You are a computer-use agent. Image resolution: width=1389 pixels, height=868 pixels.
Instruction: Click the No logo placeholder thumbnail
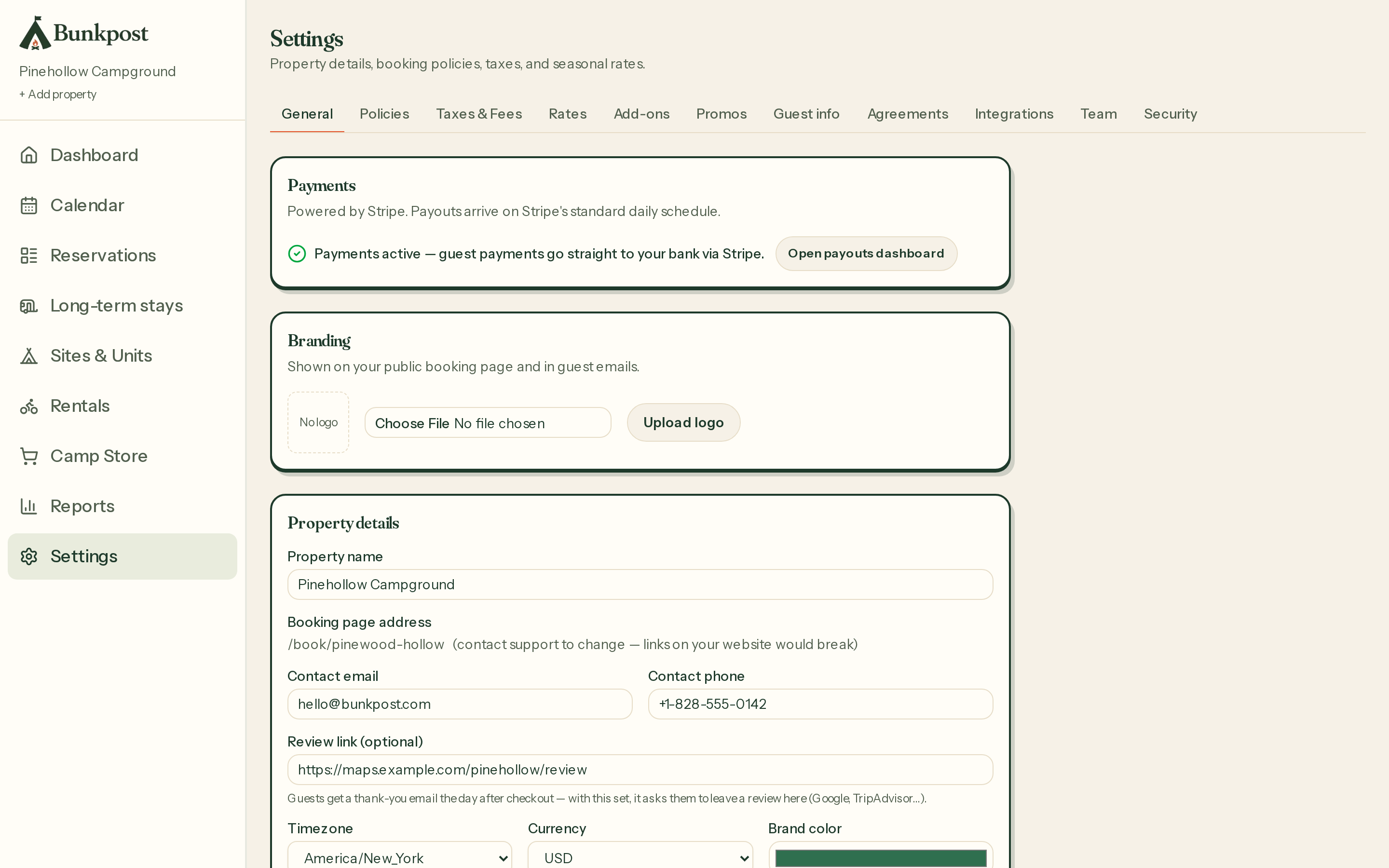coord(318,422)
